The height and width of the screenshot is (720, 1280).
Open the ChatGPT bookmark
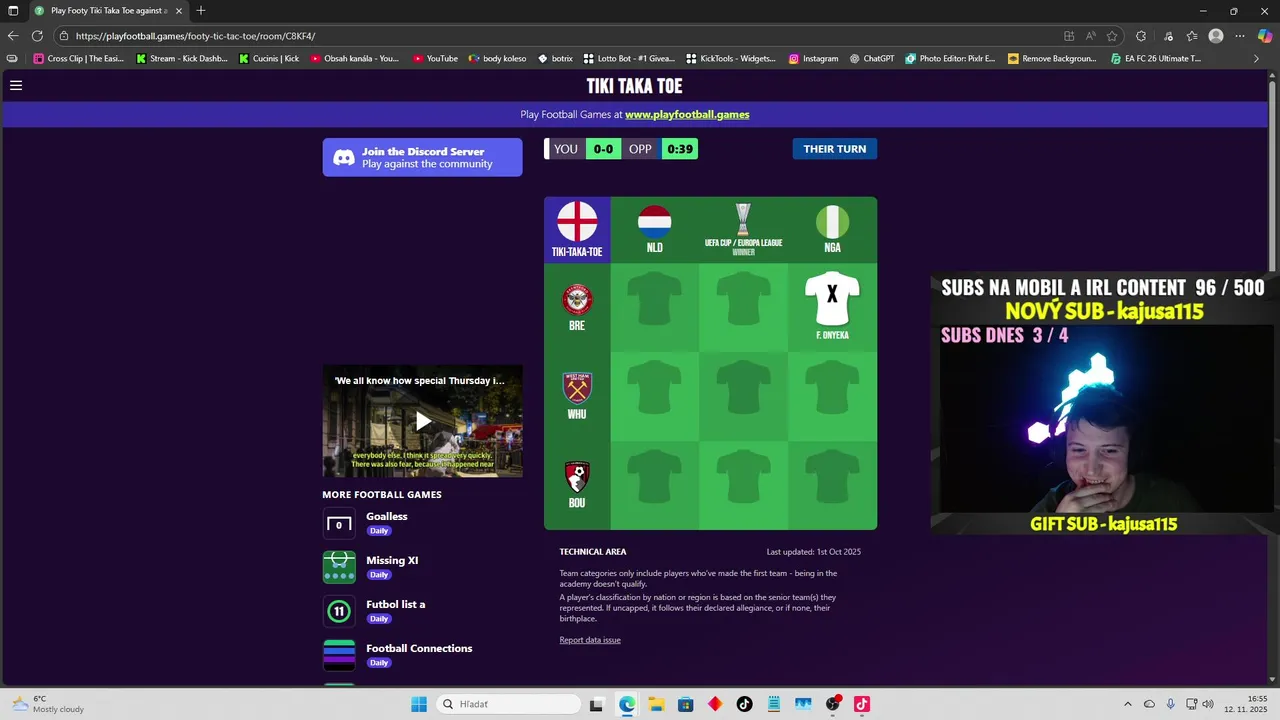(x=872, y=59)
